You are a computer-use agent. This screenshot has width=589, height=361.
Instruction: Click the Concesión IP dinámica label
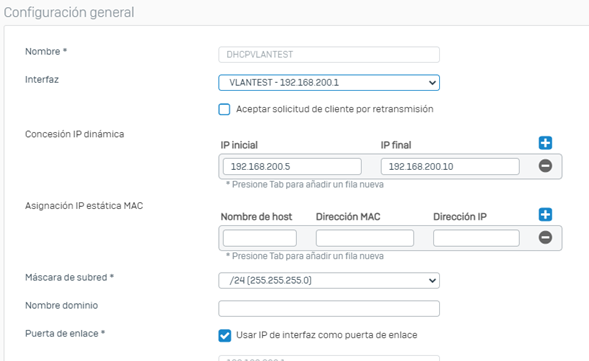74,134
